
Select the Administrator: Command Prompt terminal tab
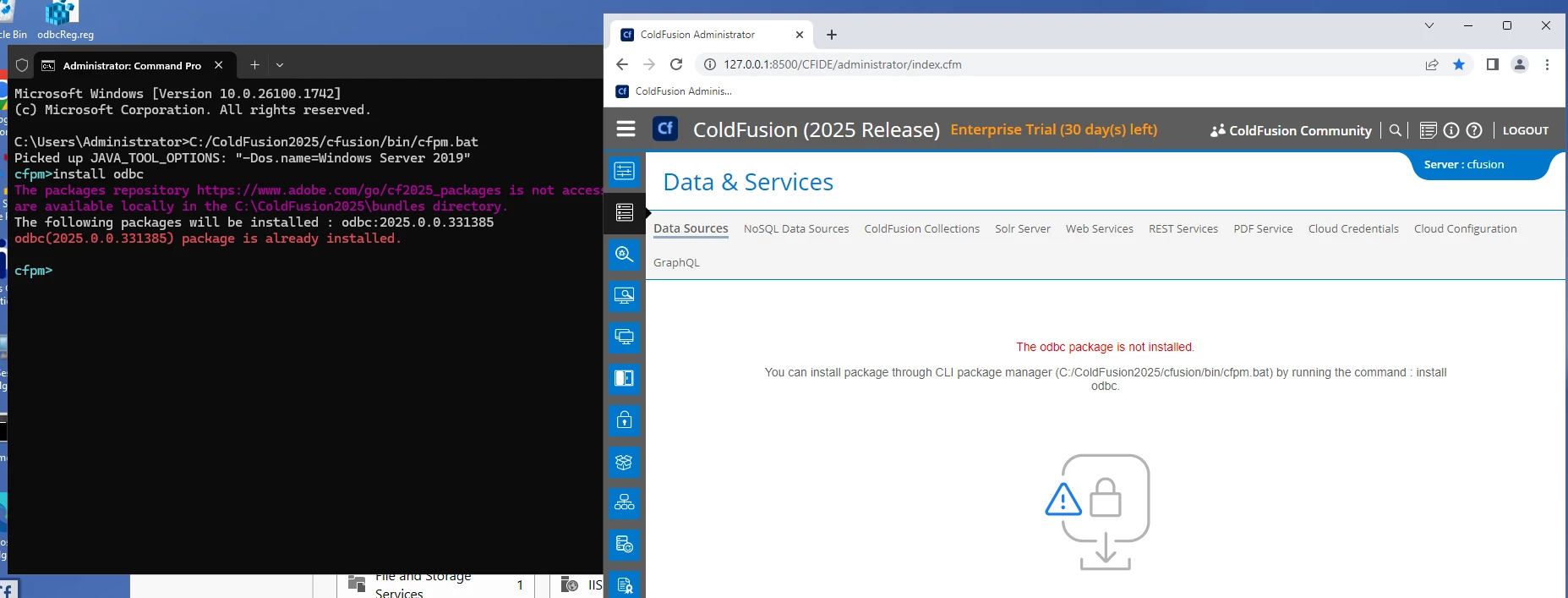tap(132, 65)
